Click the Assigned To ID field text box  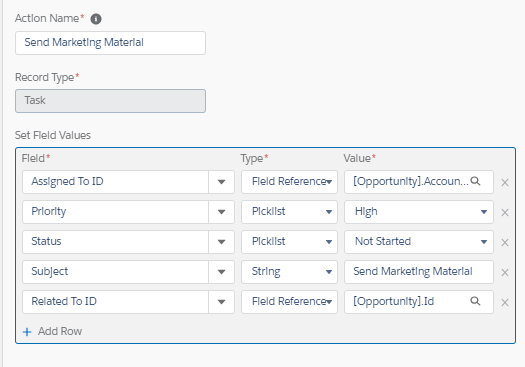pos(116,182)
